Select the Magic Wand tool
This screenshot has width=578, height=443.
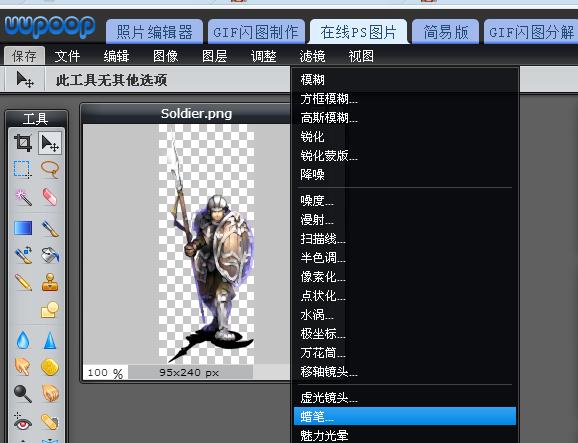(x=23, y=197)
